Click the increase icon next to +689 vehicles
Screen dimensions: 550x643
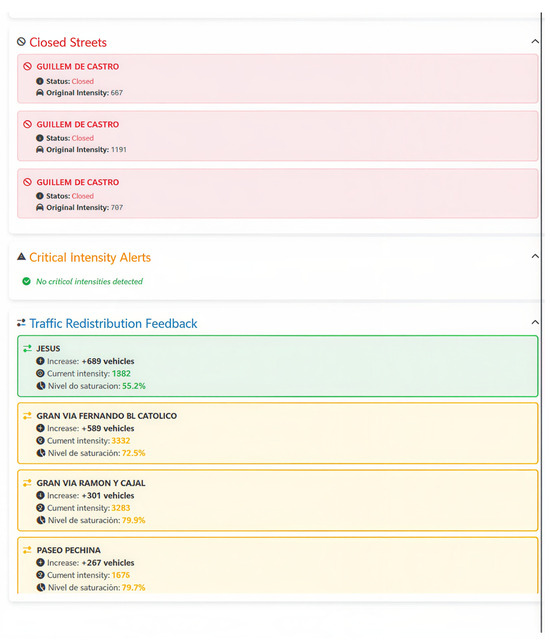point(40,361)
